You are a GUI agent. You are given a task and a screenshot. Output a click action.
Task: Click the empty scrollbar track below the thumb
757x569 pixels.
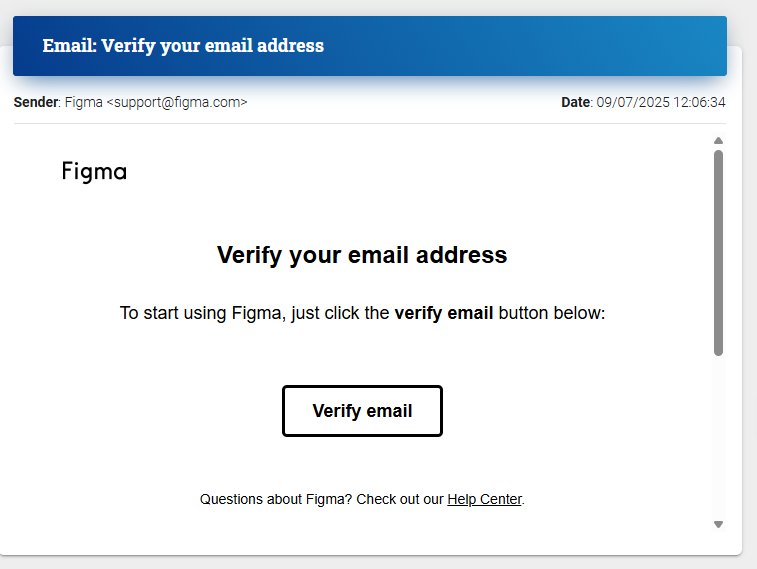point(718,437)
